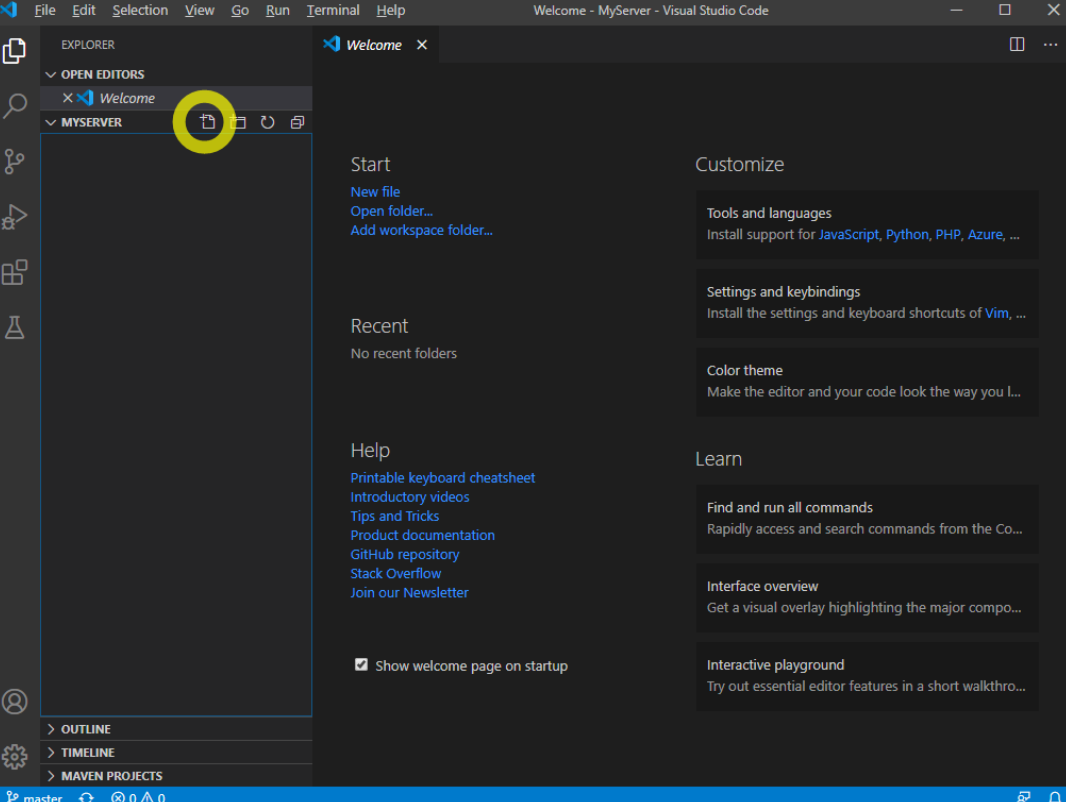Click the EXPLORER panel title

tap(88, 45)
